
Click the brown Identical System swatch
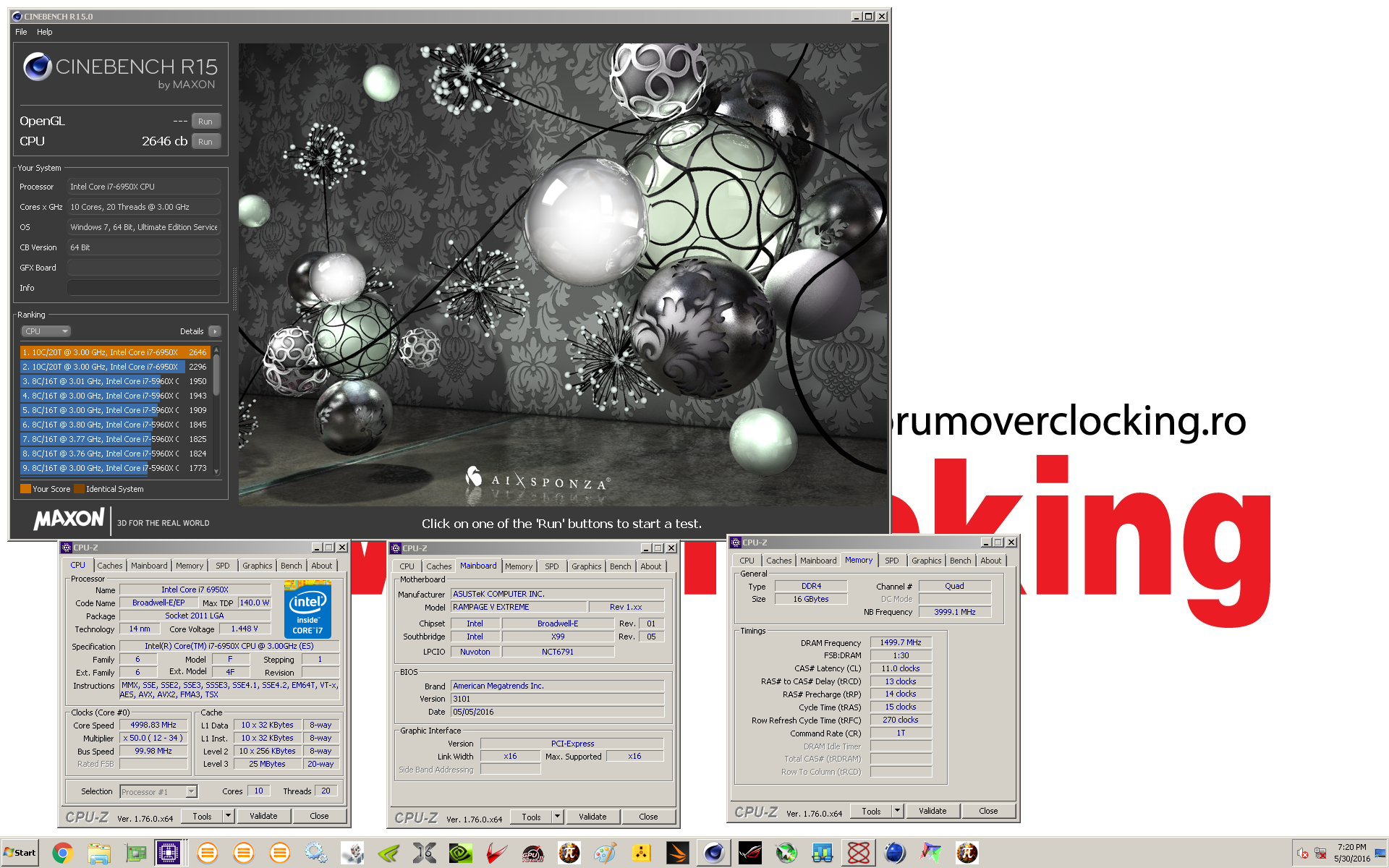coord(79,489)
